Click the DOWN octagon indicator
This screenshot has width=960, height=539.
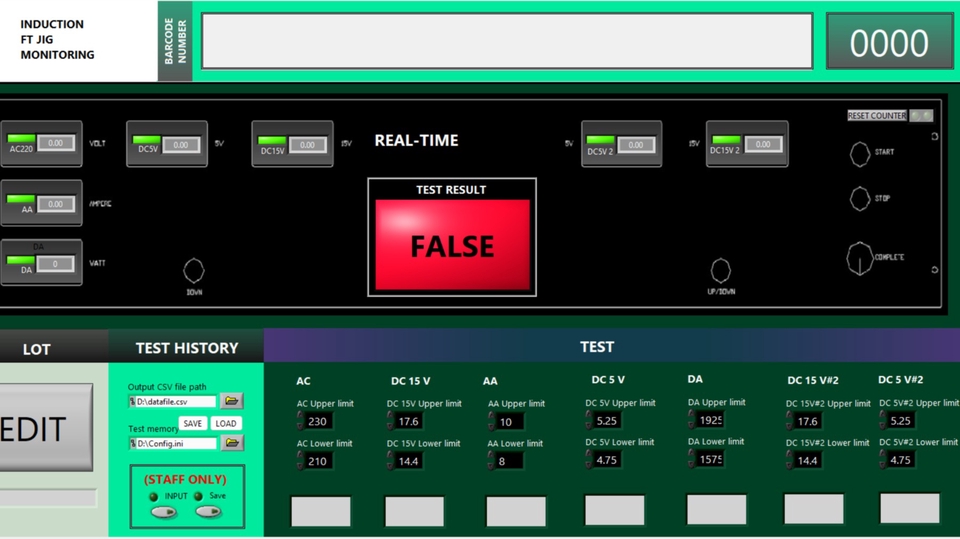[x=194, y=270]
